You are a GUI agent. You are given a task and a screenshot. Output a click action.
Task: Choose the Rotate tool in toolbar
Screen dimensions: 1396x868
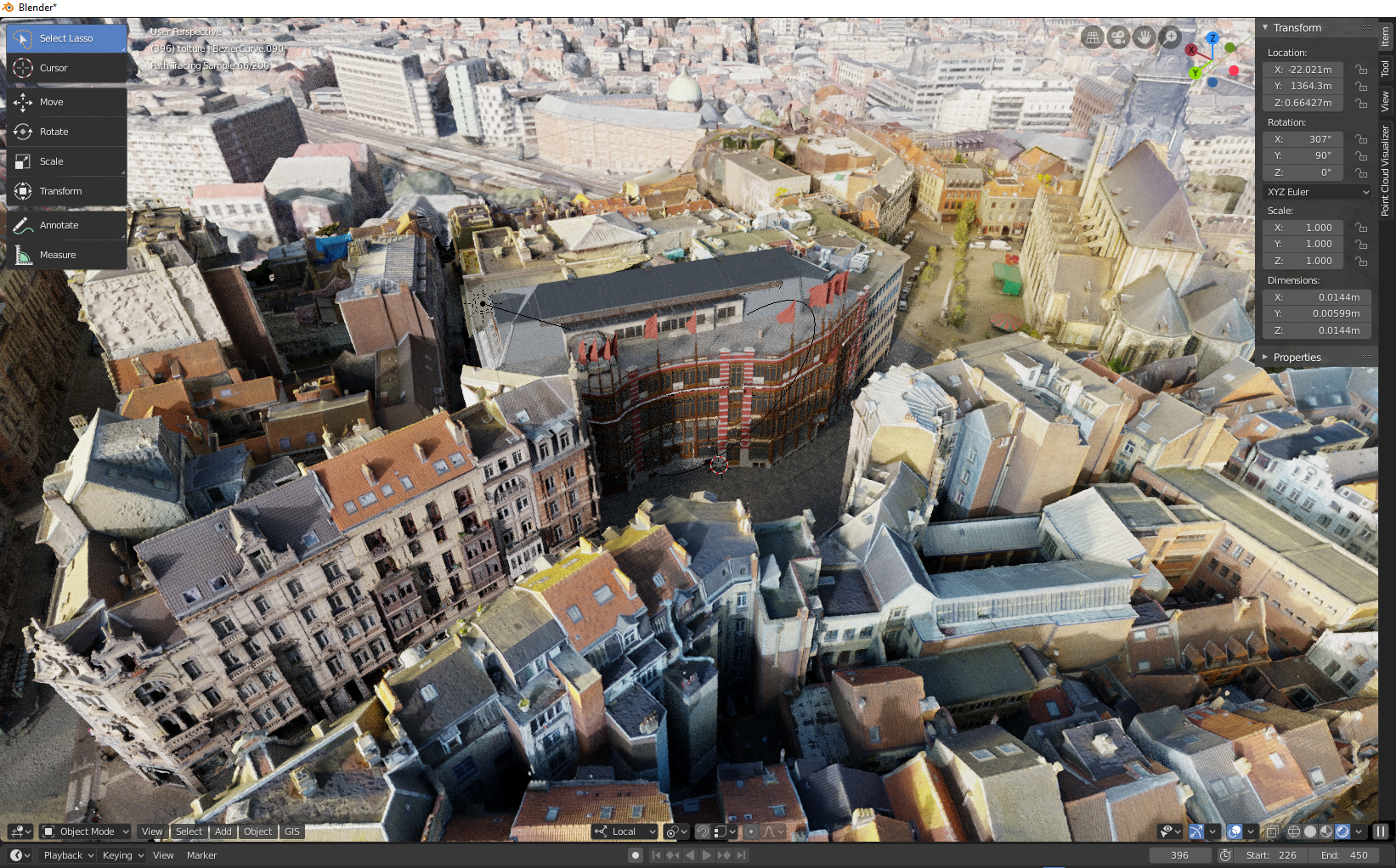click(54, 132)
